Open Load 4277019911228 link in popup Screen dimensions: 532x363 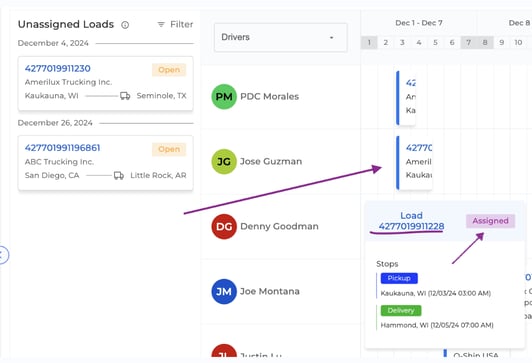pyautogui.click(x=411, y=221)
